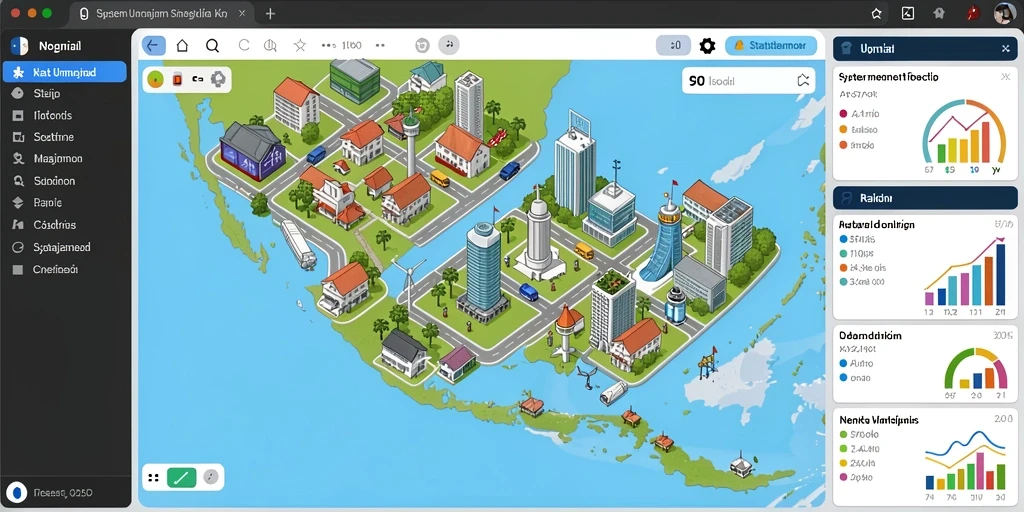Close the Syster meonett card

click(x=1004, y=77)
